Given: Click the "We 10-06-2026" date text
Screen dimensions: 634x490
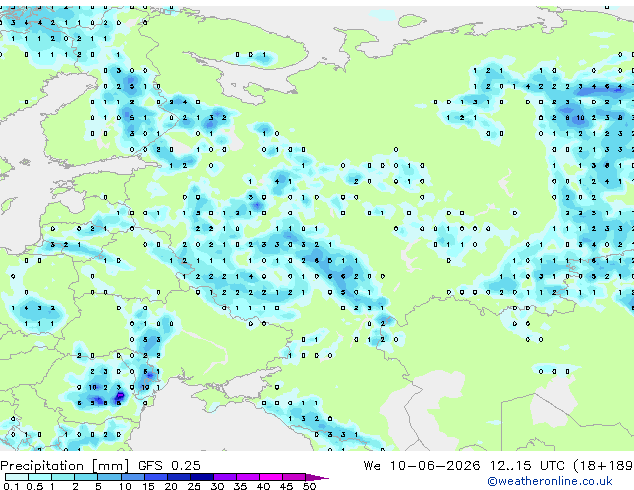Looking at the screenshot, I should pyautogui.click(x=422, y=466).
